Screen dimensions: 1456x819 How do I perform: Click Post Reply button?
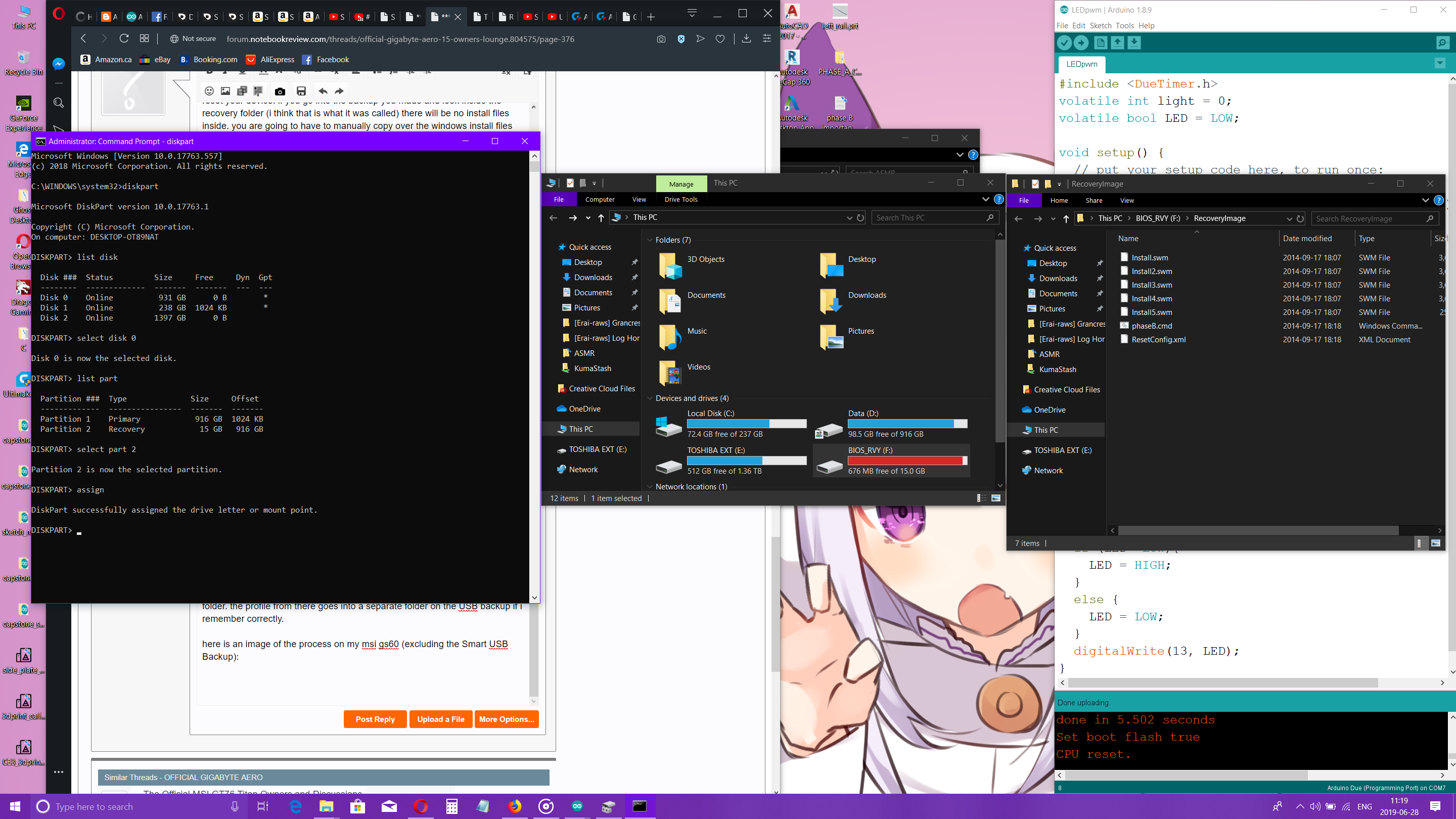point(375,719)
